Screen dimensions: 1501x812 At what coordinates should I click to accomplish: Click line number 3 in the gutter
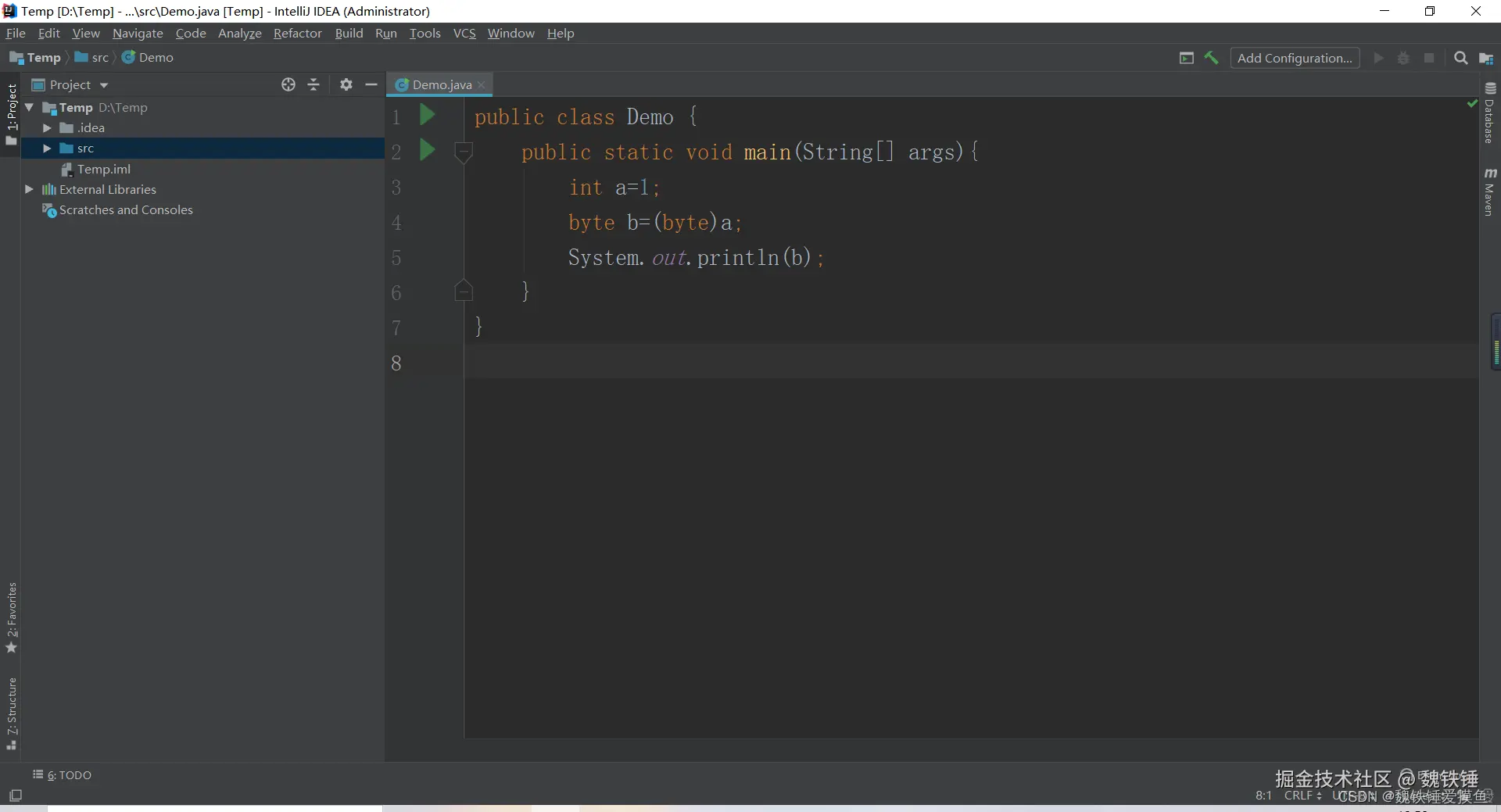click(x=396, y=188)
